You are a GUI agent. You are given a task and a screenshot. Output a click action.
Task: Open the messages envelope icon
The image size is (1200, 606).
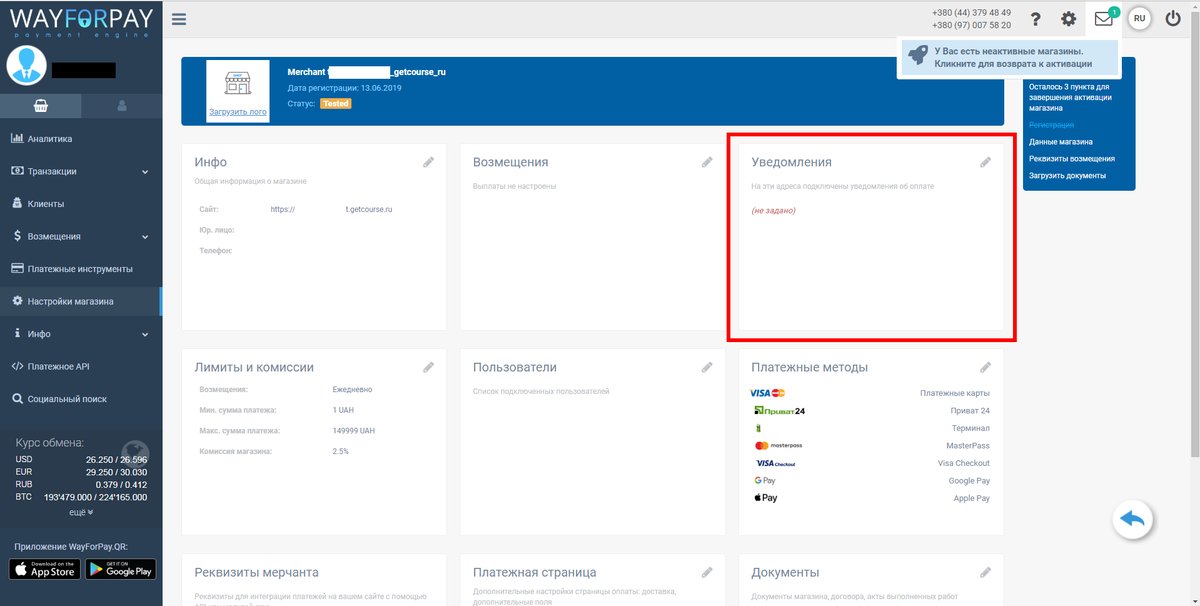[x=1104, y=19]
